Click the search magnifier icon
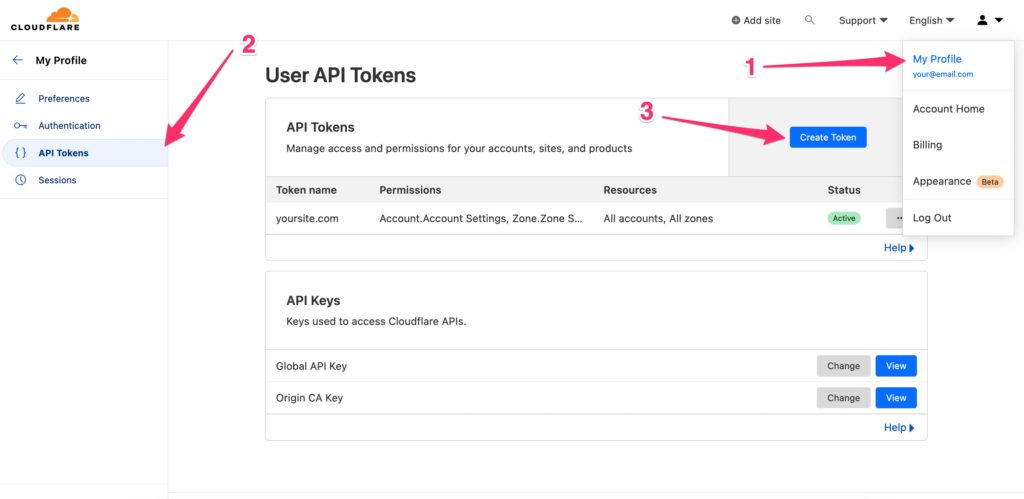This screenshot has height=499, width=1024. [x=810, y=20]
